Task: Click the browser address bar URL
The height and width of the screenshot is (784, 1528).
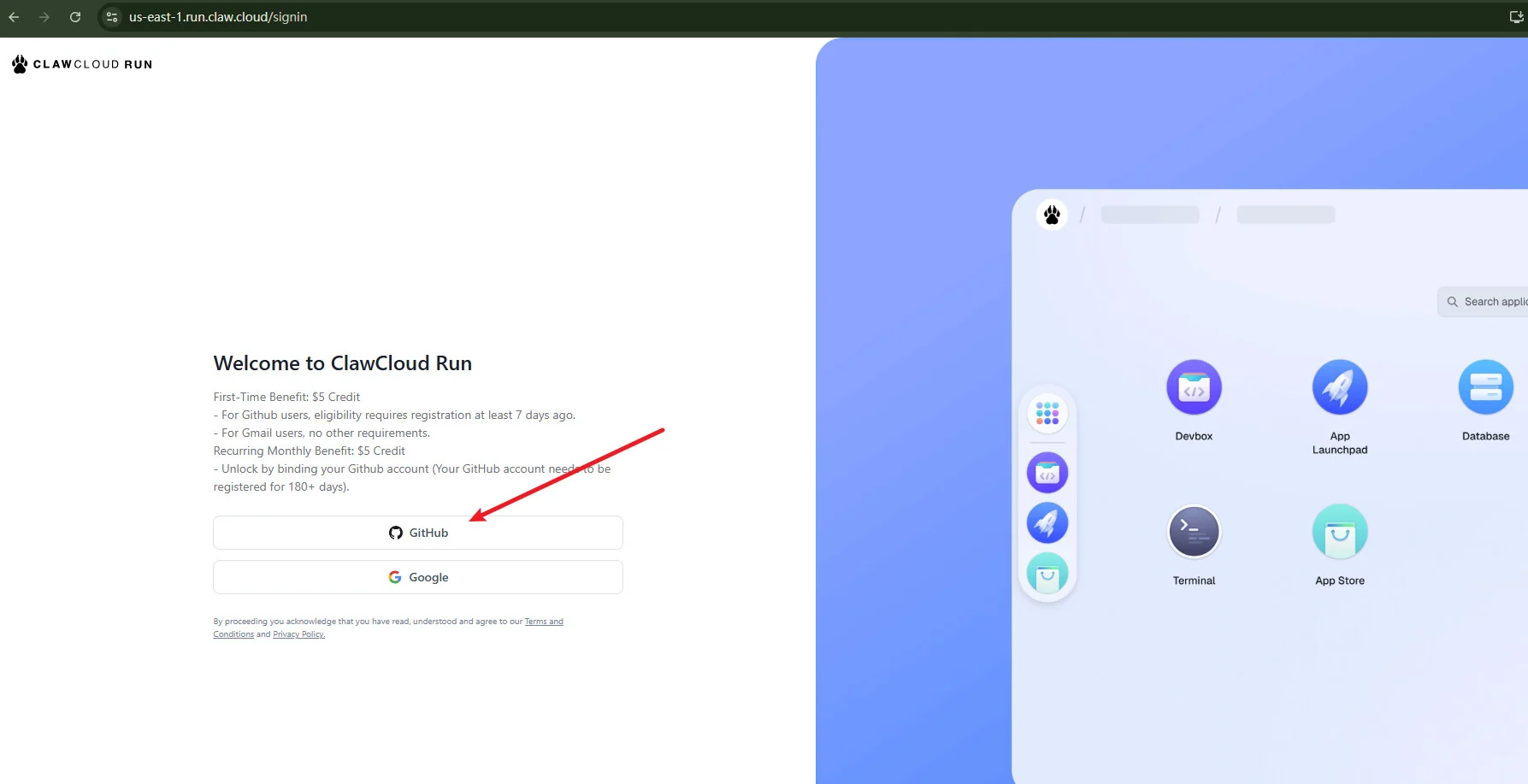Action: 218,17
